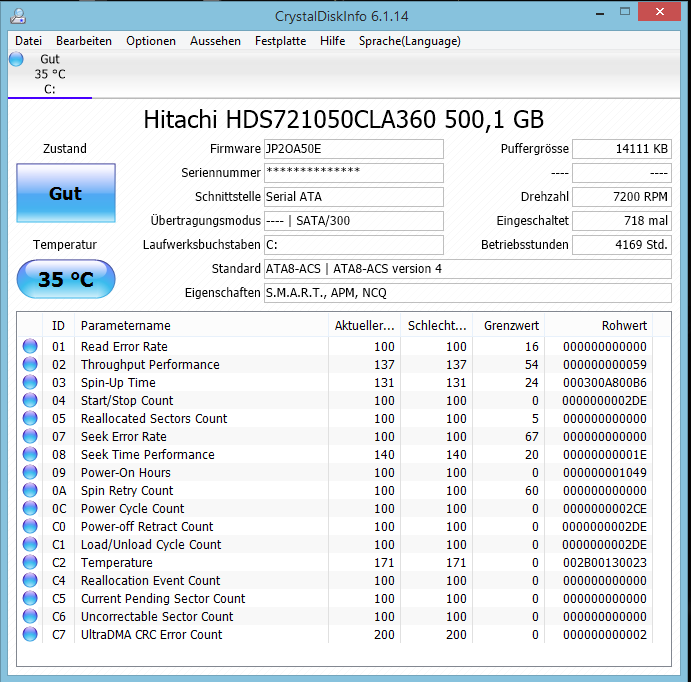Click raw value 002B00130023 in Temperature row

tap(605, 563)
